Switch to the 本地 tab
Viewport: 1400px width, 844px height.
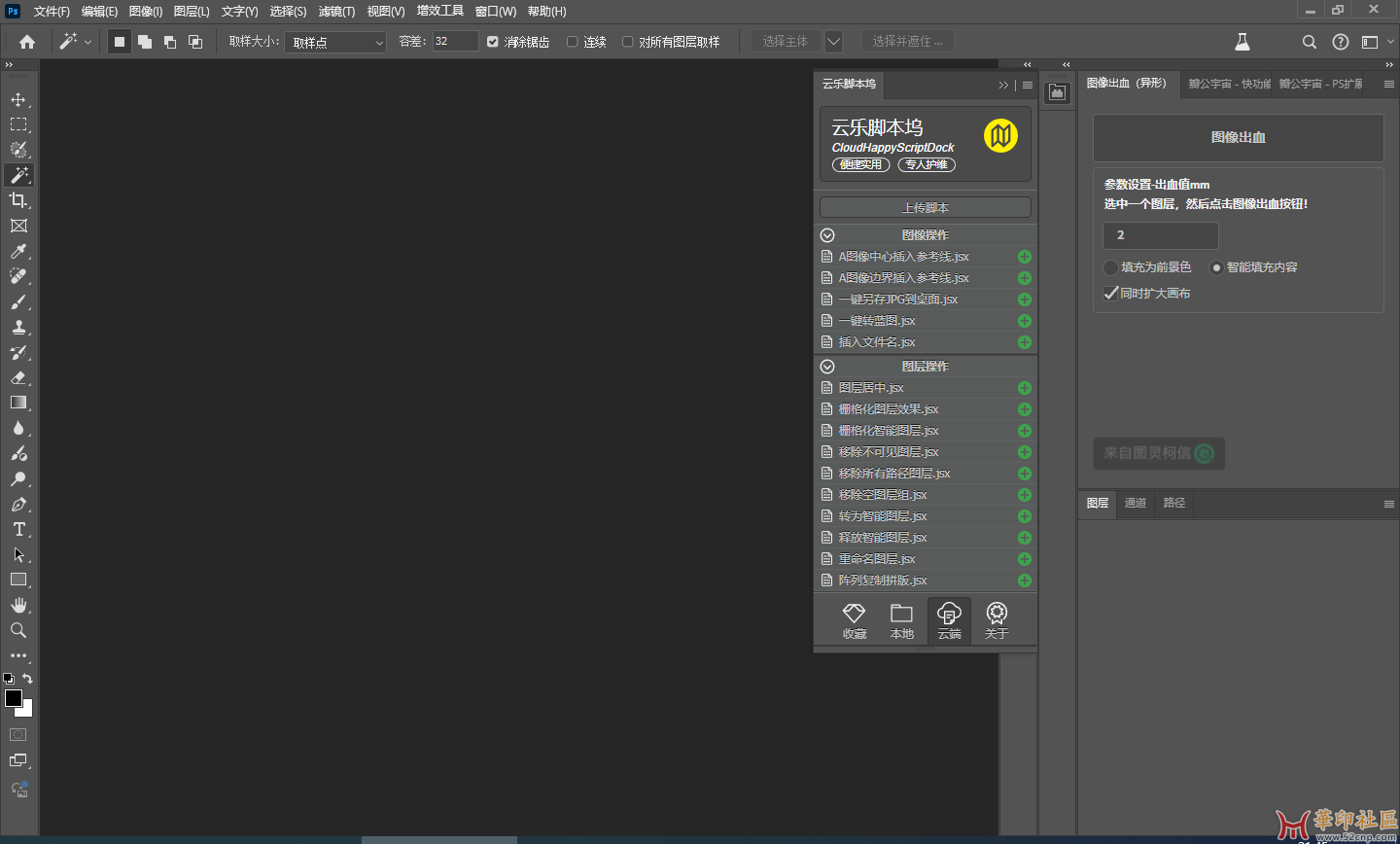coord(902,620)
